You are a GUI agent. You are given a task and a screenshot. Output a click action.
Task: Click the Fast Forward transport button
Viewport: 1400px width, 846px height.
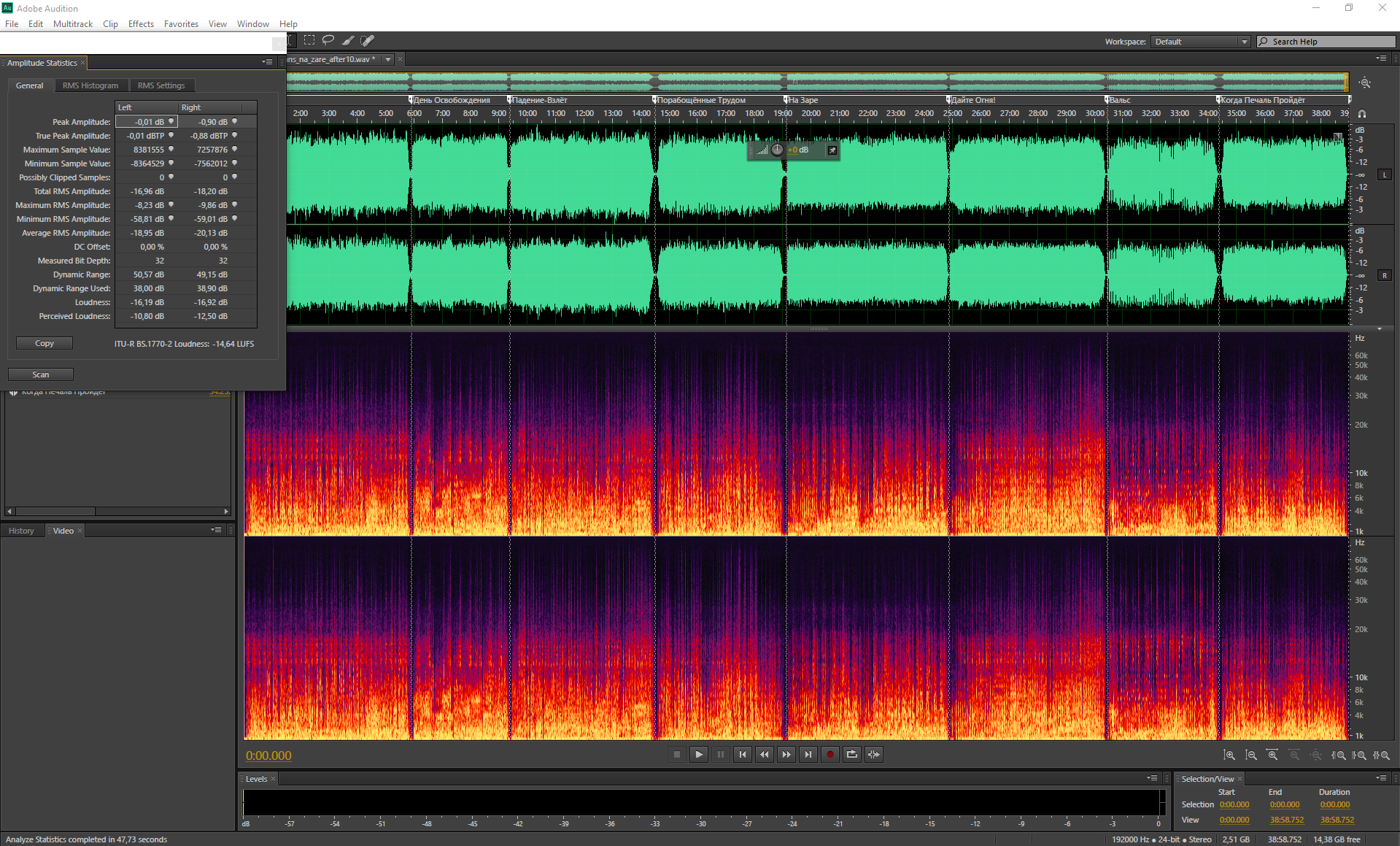786,755
